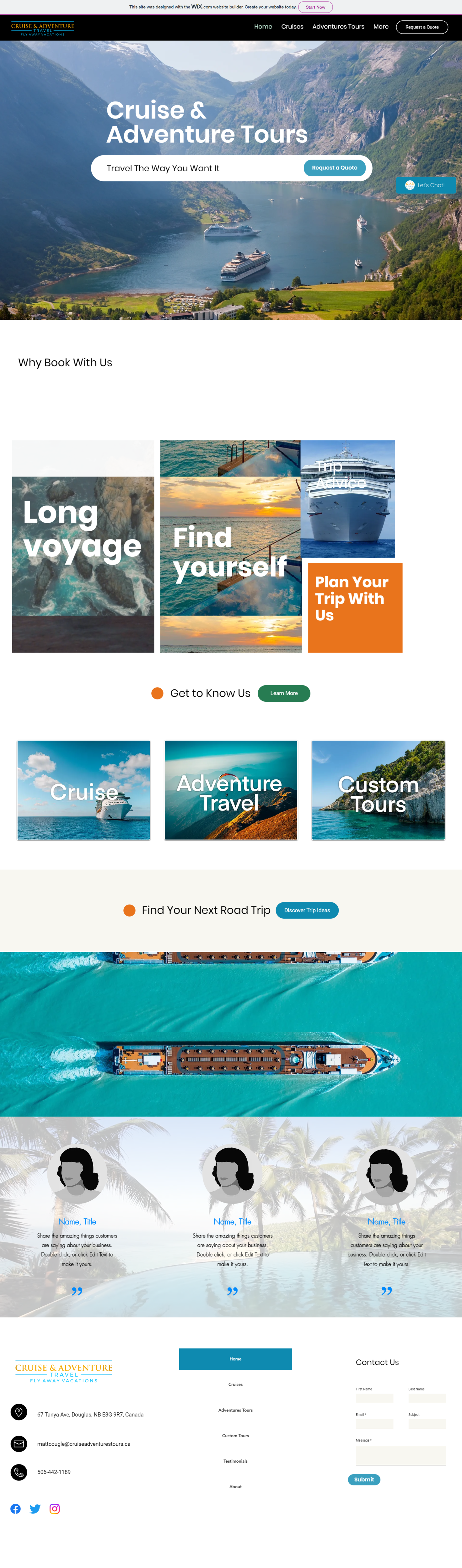Image resolution: width=462 pixels, height=1568 pixels.
Task: Click the Facebook icon in footer
Action: click(x=16, y=1508)
